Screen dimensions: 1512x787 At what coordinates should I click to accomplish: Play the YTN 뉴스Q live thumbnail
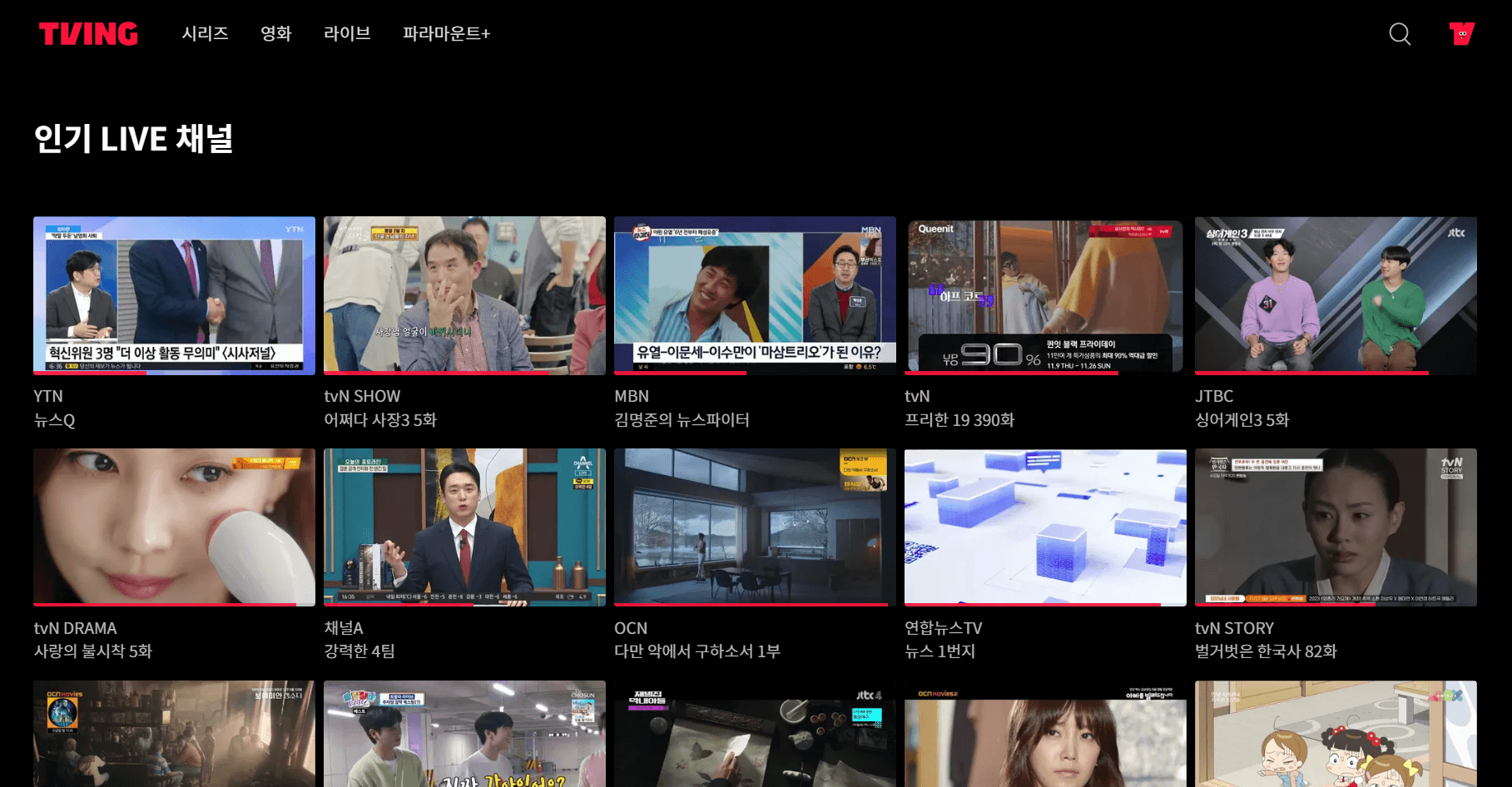174,295
